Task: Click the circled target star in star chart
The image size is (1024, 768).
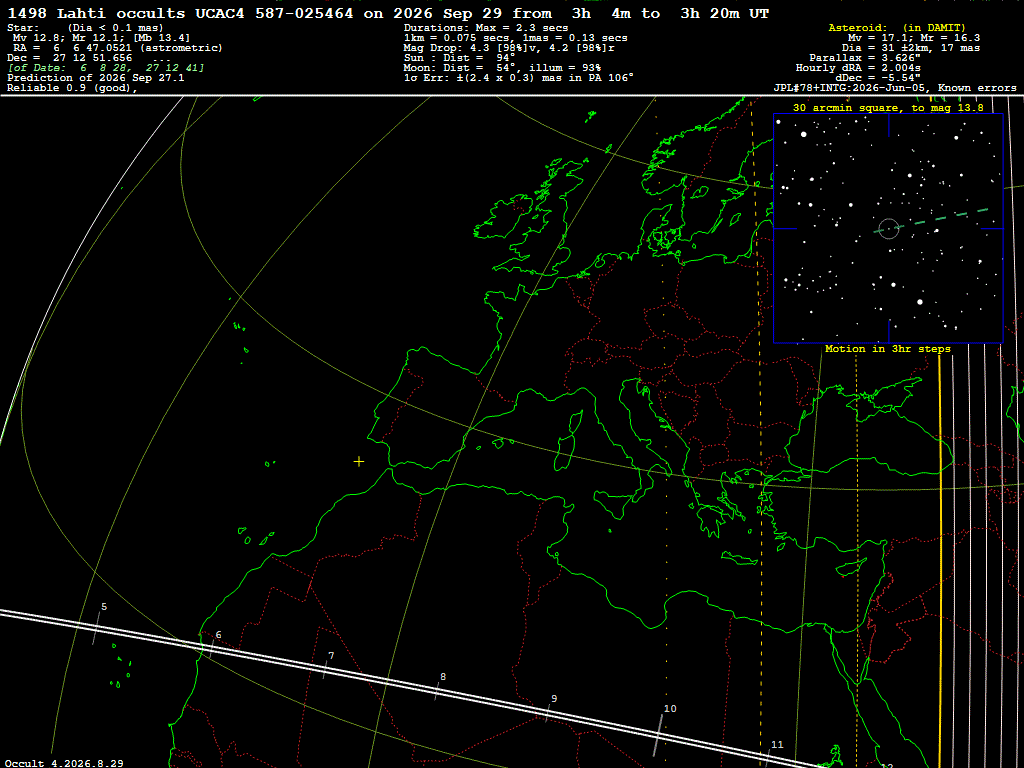Action: tap(888, 229)
